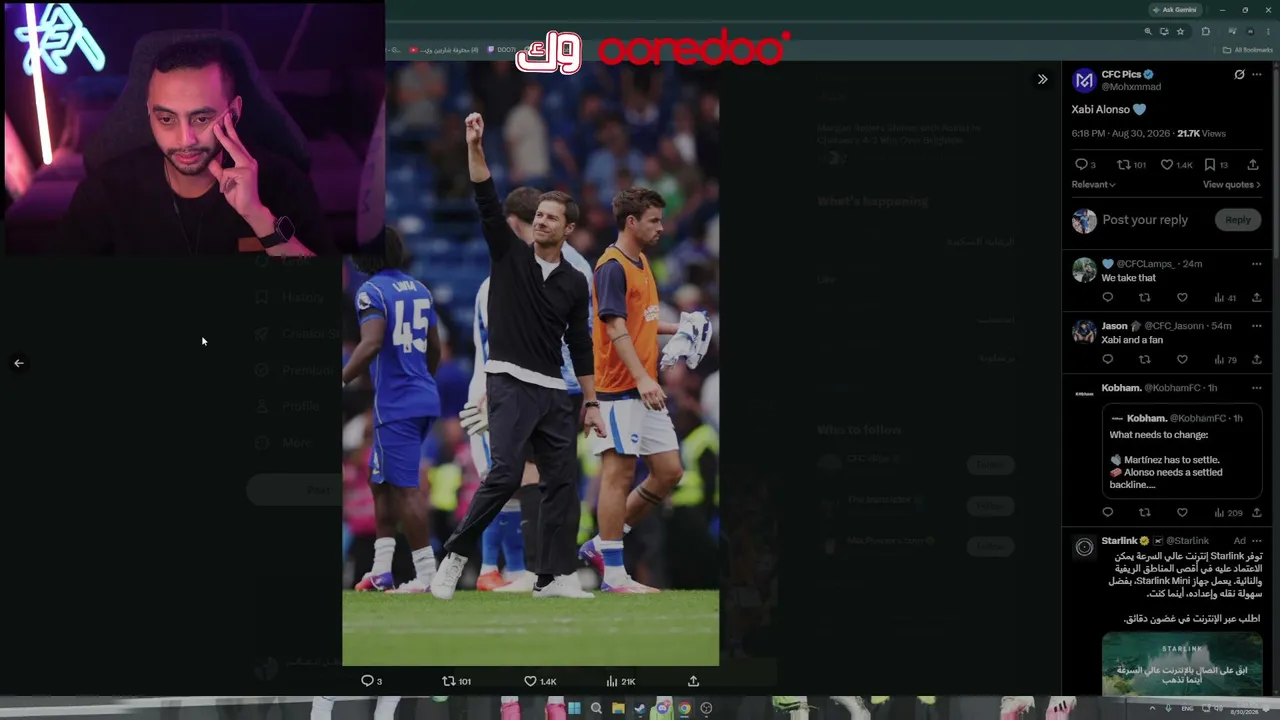Repost the 'Xabi and a fan' comment
Screen dimensions: 1280x720
[1145, 360]
